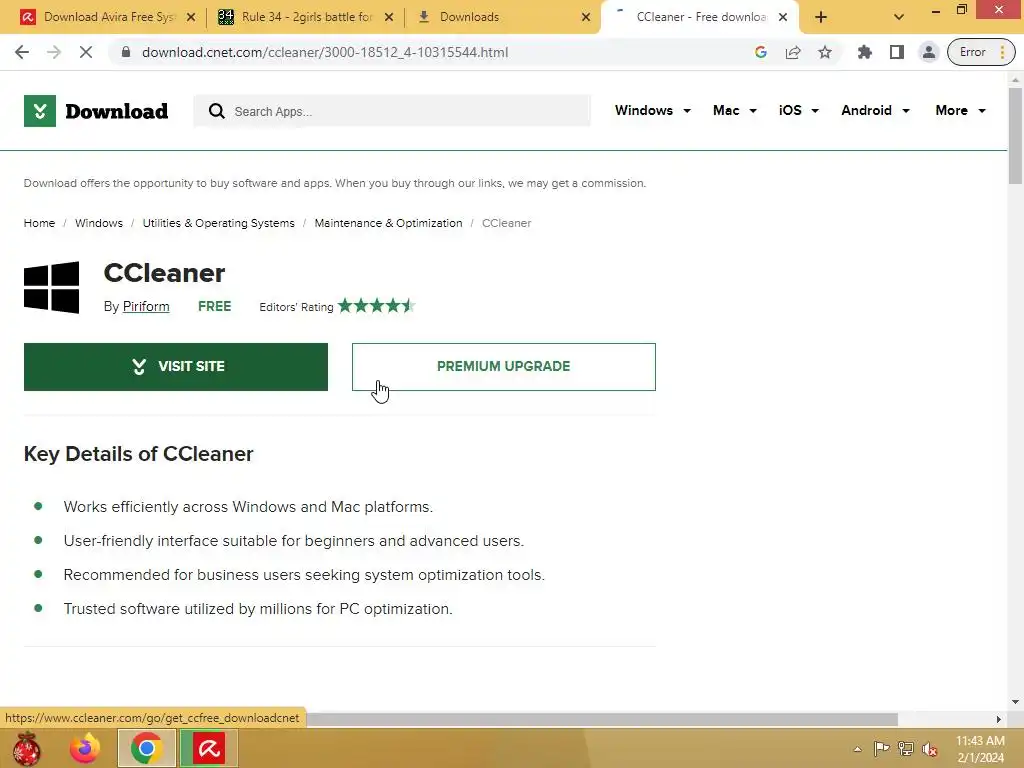Open Utilities & Operating Systems breadcrumb
The width and height of the screenshot is (1024, 768).
218,223
